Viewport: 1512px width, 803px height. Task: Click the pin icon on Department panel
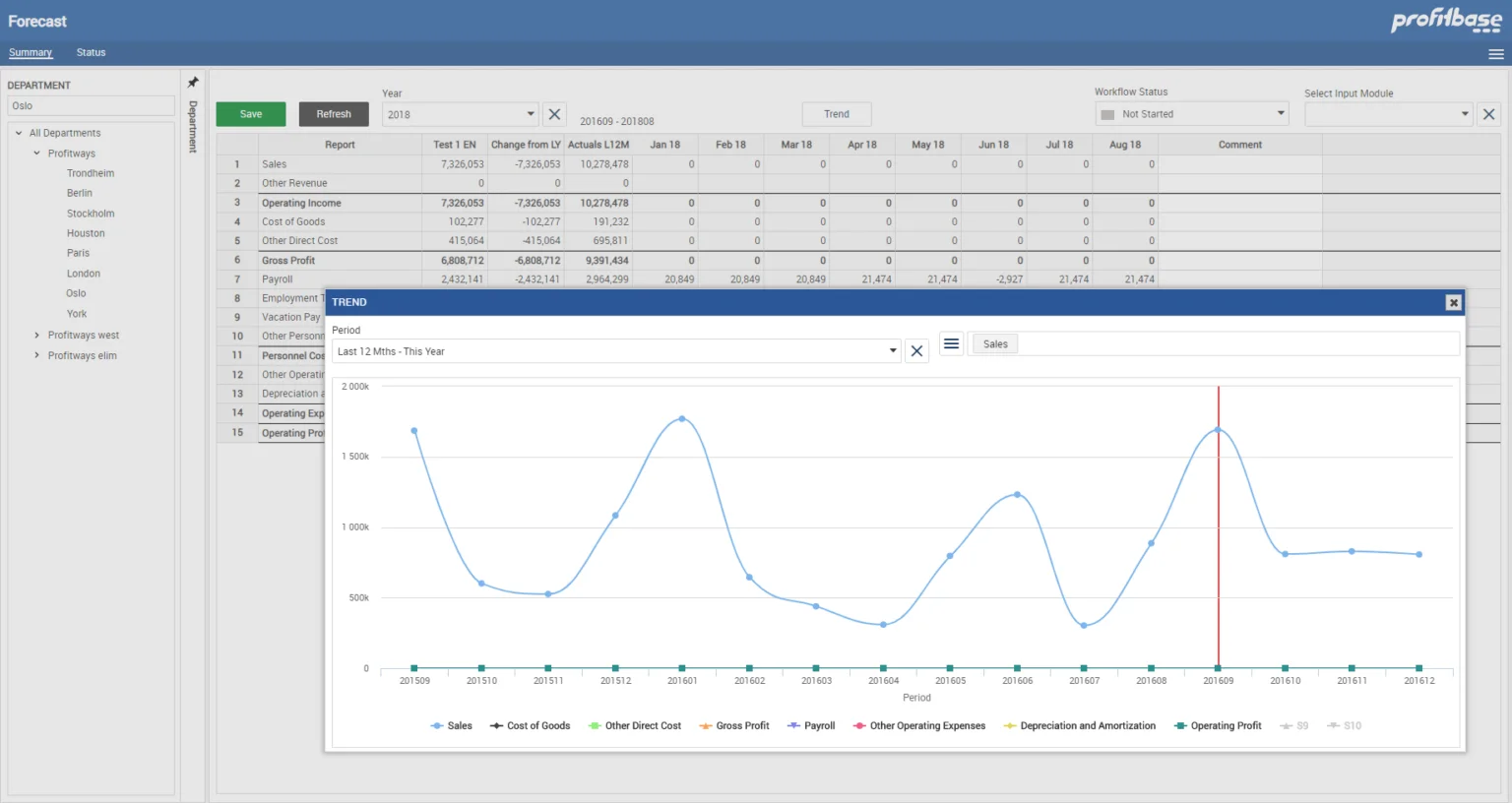coord(193,83)
